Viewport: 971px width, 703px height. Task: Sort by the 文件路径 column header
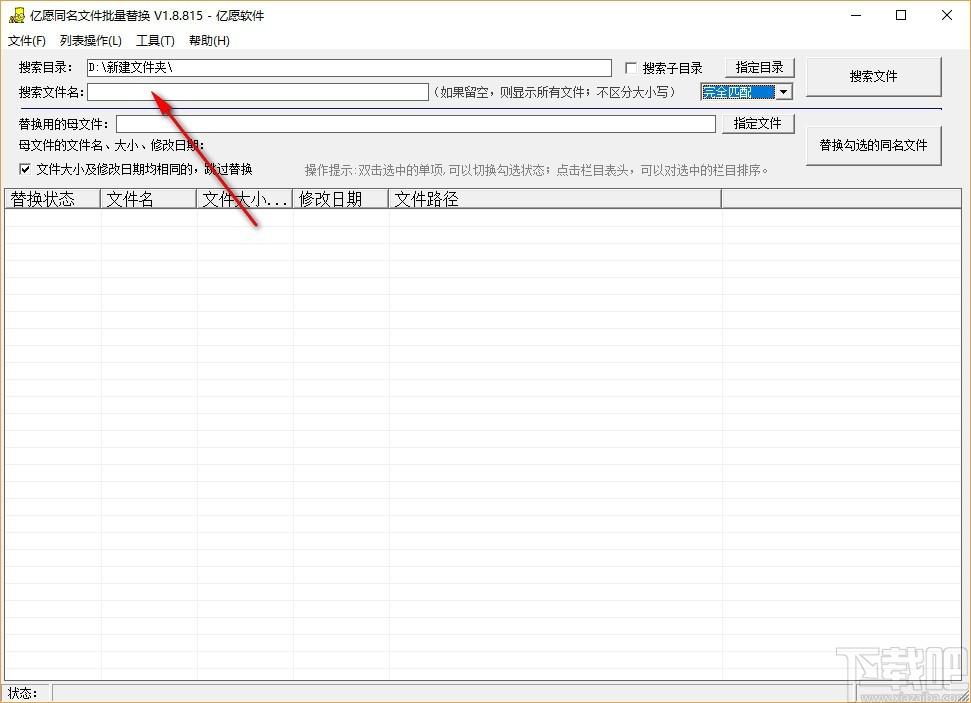click(555, 199)
